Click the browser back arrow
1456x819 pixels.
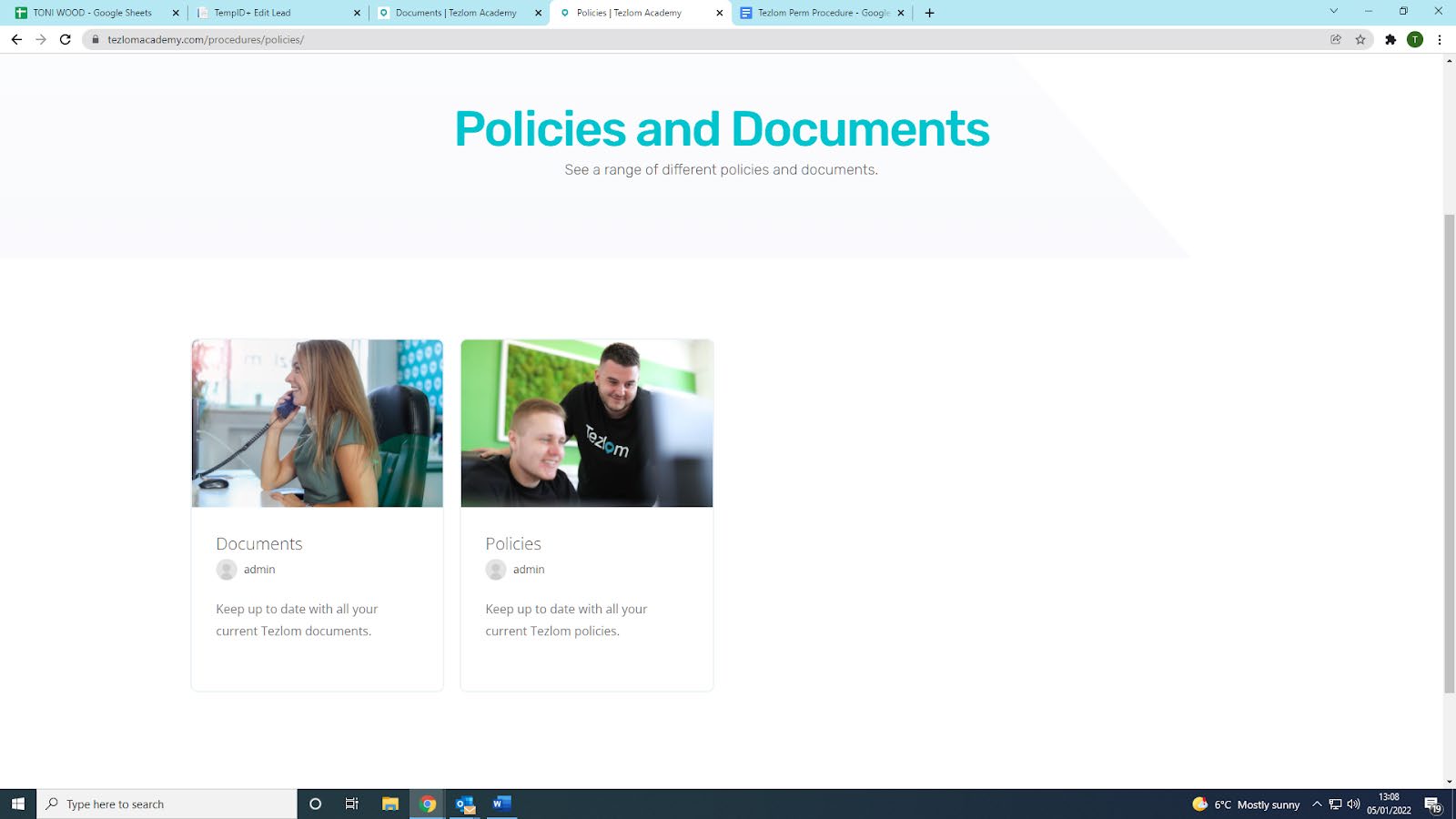click(16, 39)
